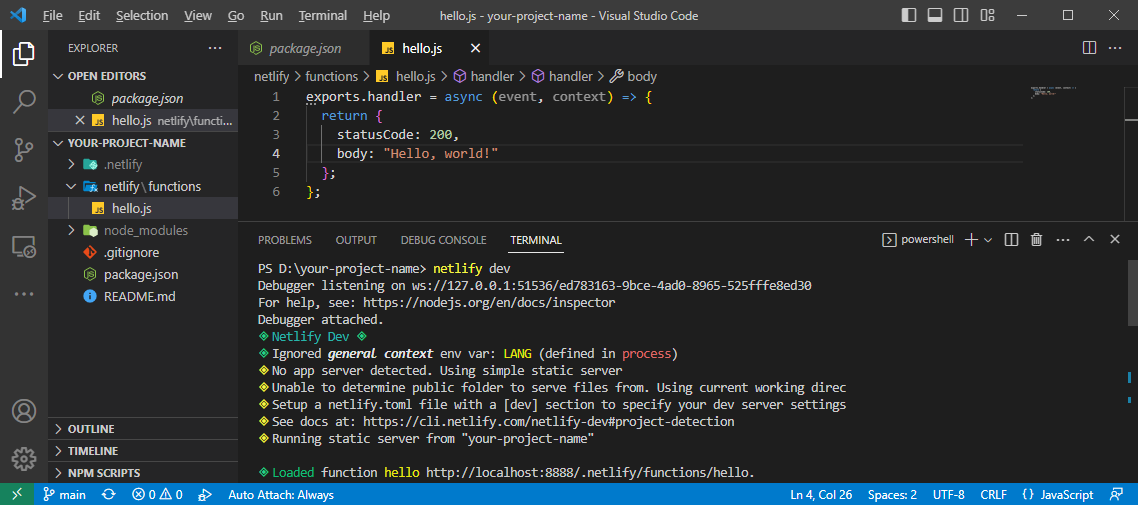Change language mode from JavaScript
Screen dimensions: 1138x505
pyautogui.click(x=1057, y=495)
